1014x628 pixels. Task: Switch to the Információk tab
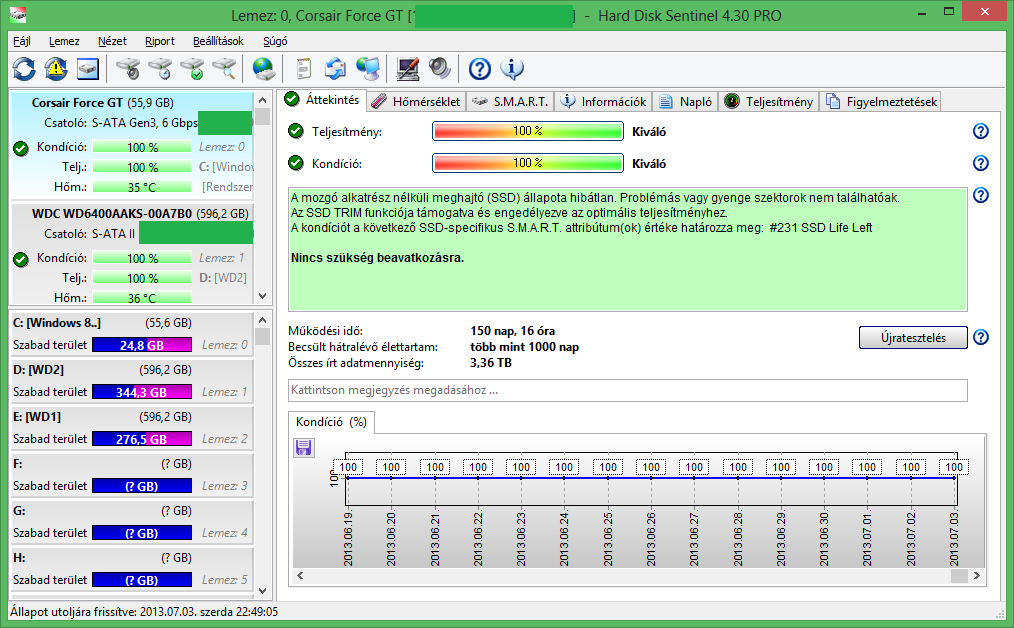coord(603,102)
